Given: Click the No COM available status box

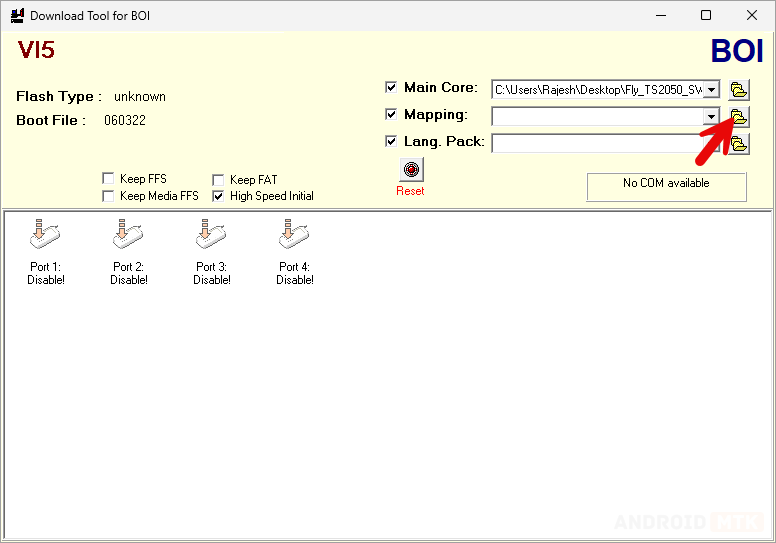Looking at the screenshot, I should pyautogui.click(x=666, y=186).
